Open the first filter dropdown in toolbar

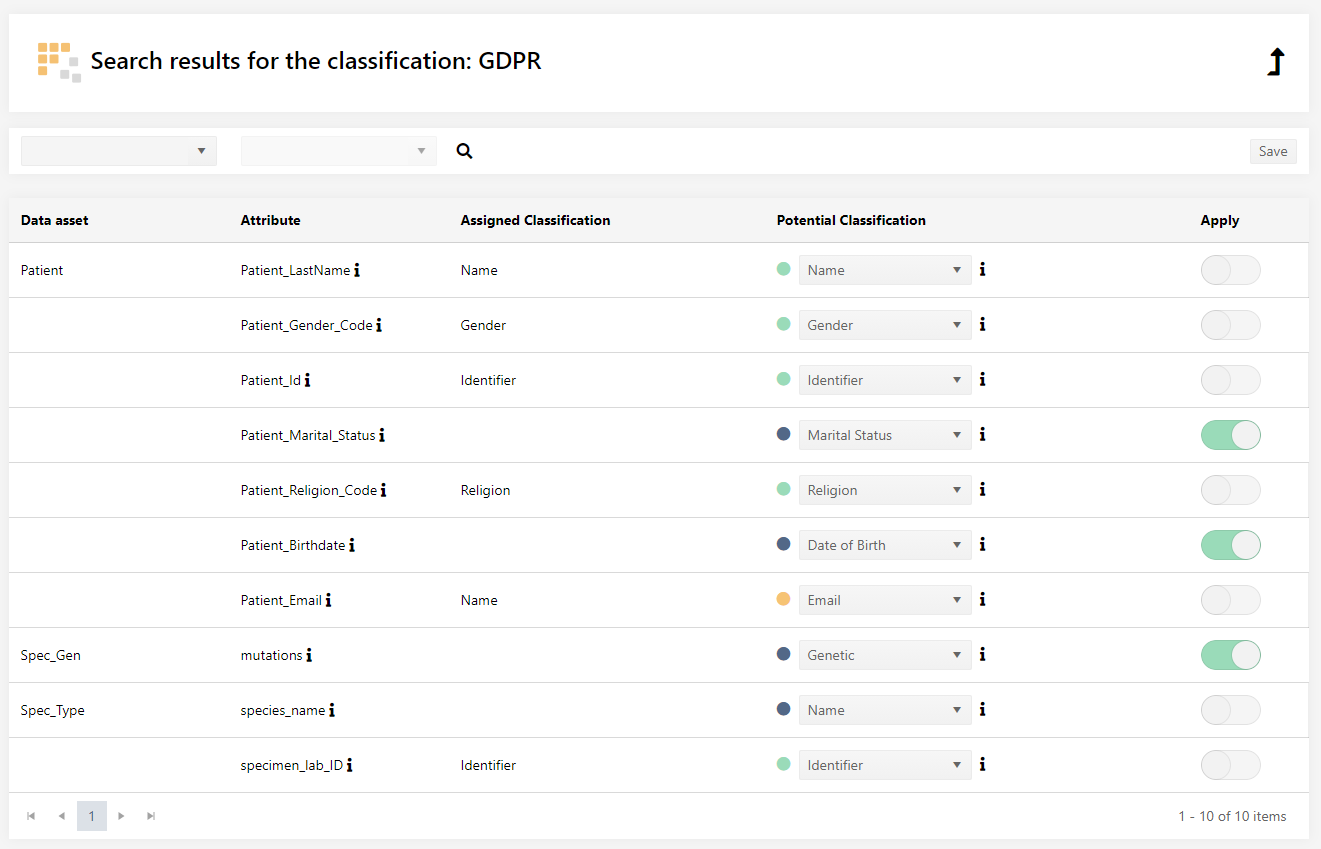(119, 151)
